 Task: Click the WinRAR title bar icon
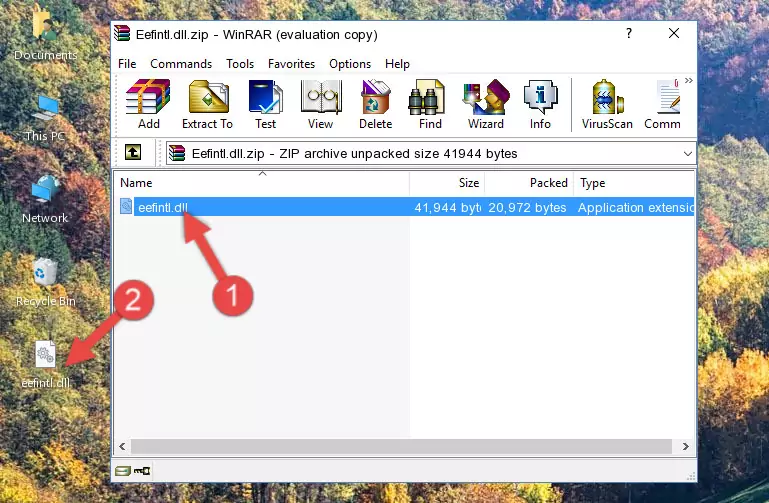[x=122, y=33]
